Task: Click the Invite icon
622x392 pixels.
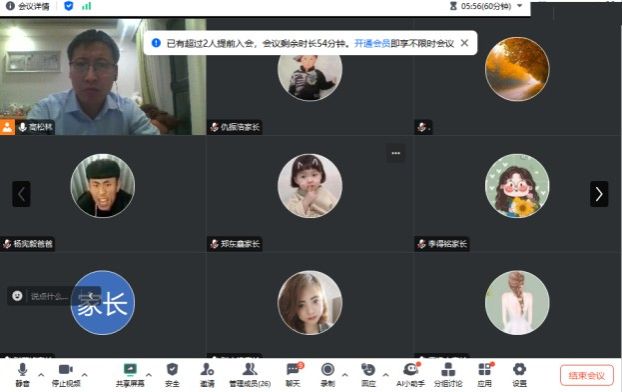Action: point(207,375)
